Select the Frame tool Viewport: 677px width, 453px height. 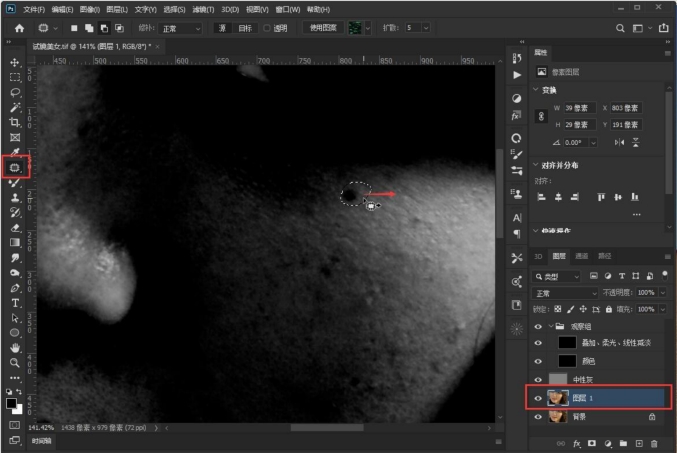15,137
